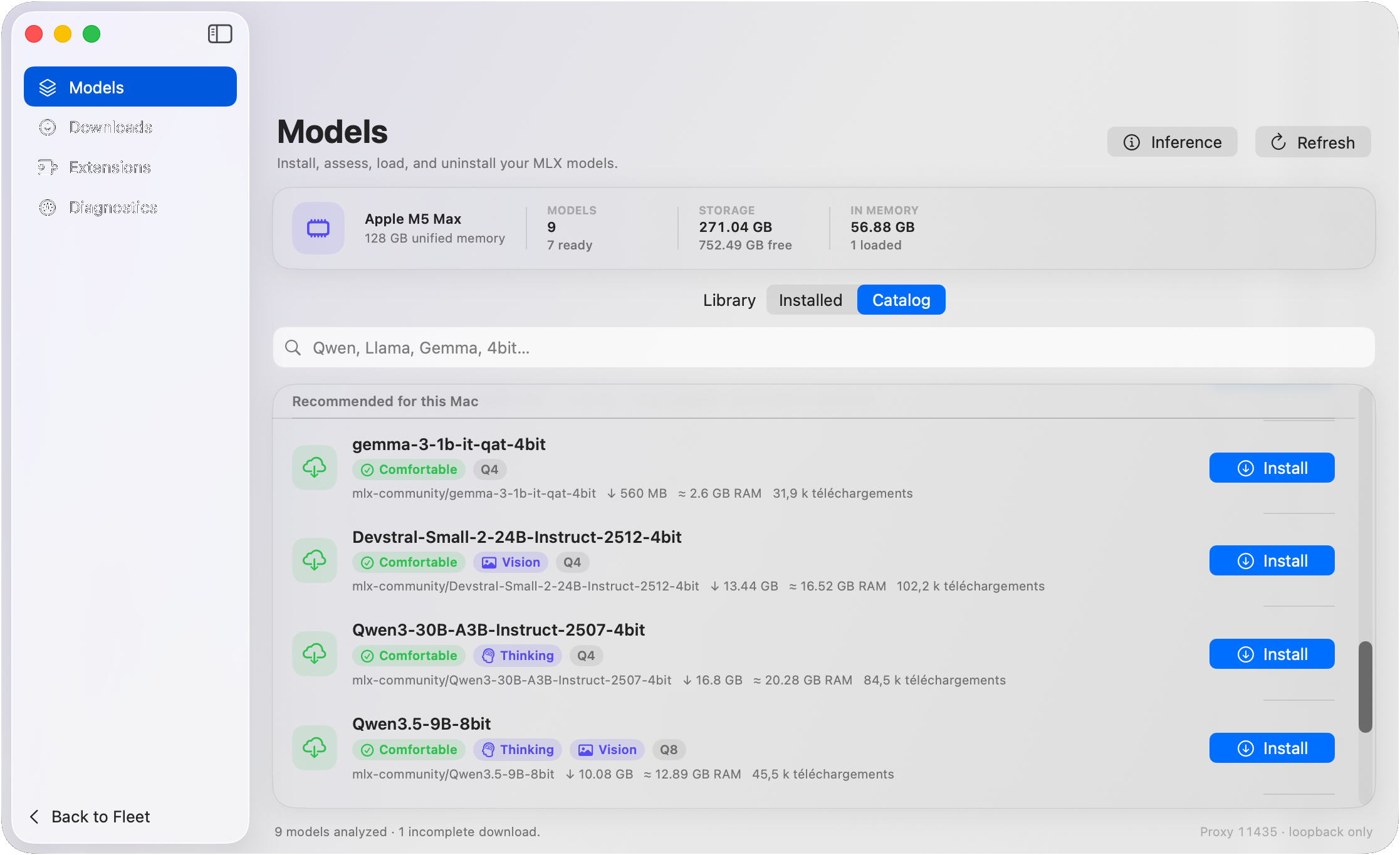
Task: Toggle the sidebar panel icon
Action: (x=220, y=34)
